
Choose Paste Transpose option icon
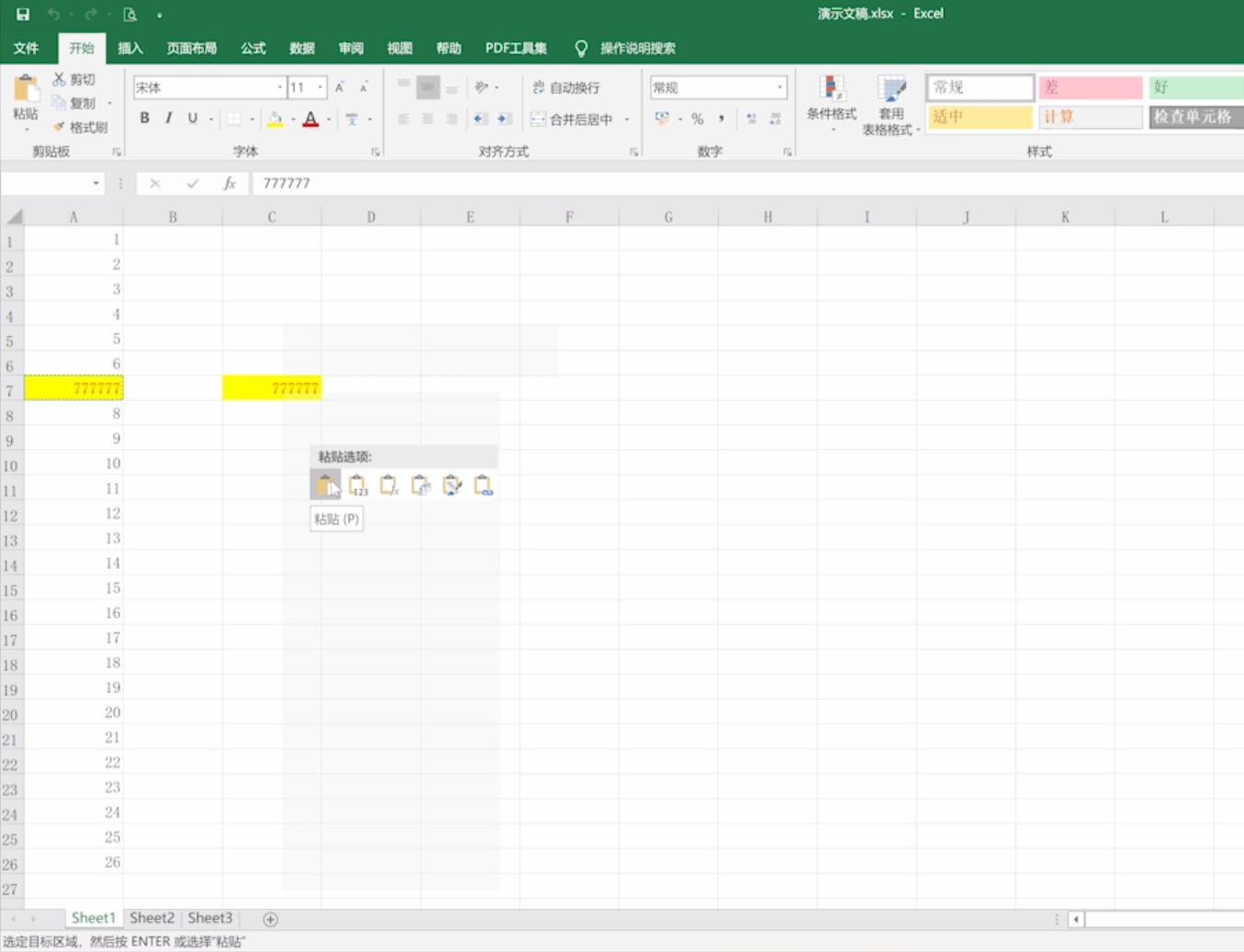point(420,485)
